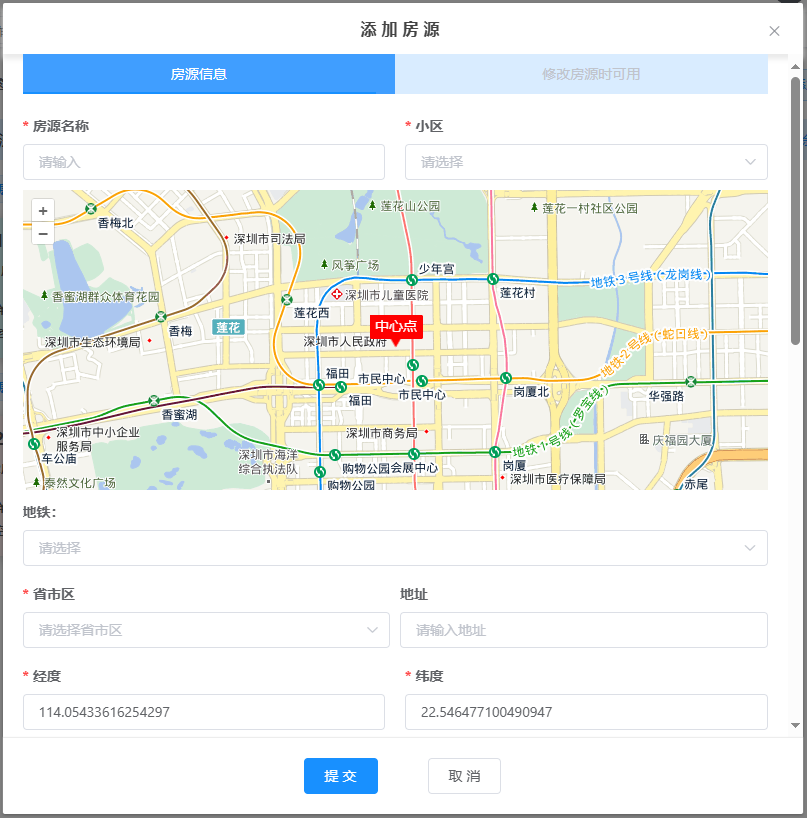Click the 香梅北 metro station icon
This screenshot has height=818, width=807.
click(x=91, y=209)
